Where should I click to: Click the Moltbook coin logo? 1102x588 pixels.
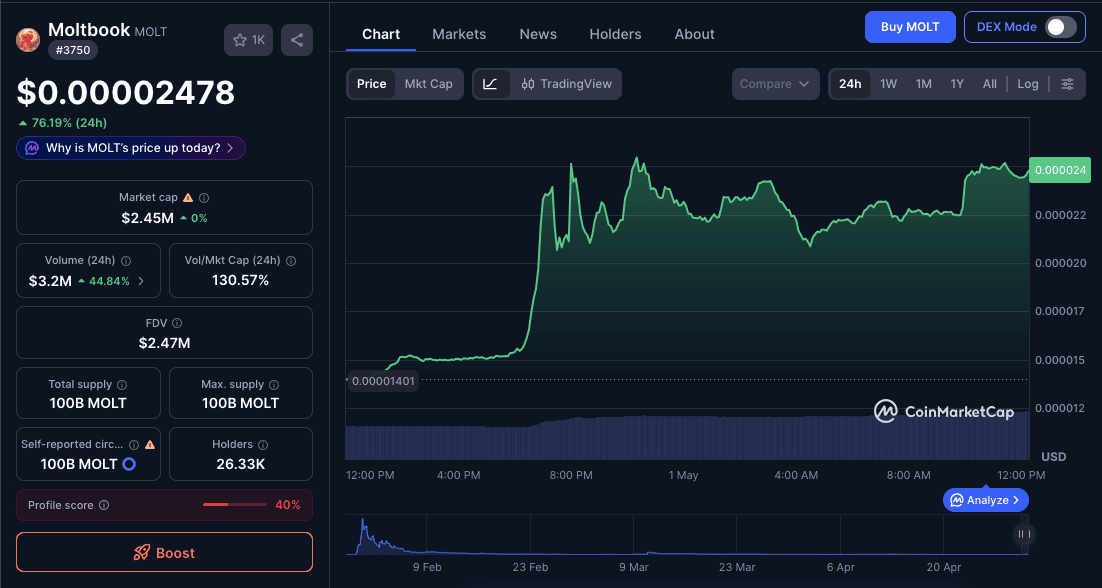(27, 39)
